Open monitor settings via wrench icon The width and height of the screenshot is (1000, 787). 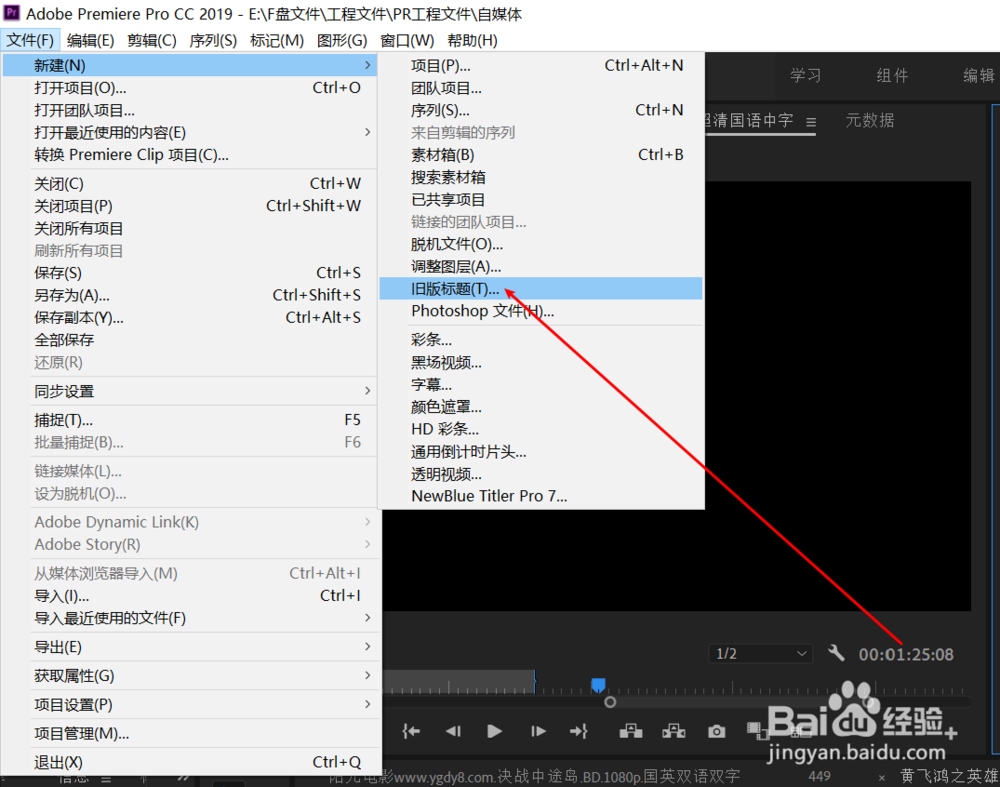[x=836, y=653]
